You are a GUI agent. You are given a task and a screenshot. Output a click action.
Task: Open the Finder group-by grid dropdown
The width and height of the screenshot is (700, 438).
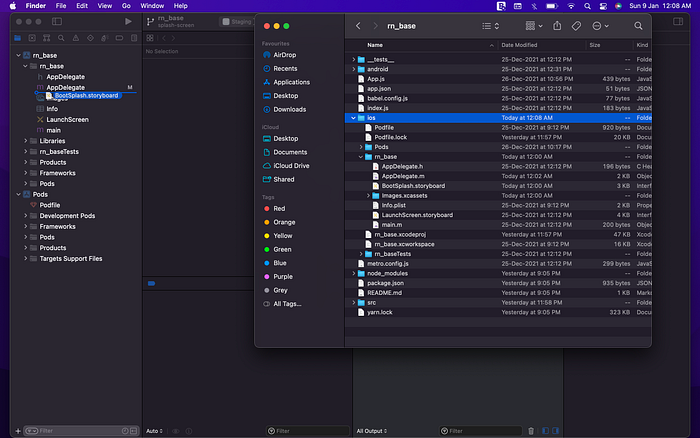[x=533, y=26]
